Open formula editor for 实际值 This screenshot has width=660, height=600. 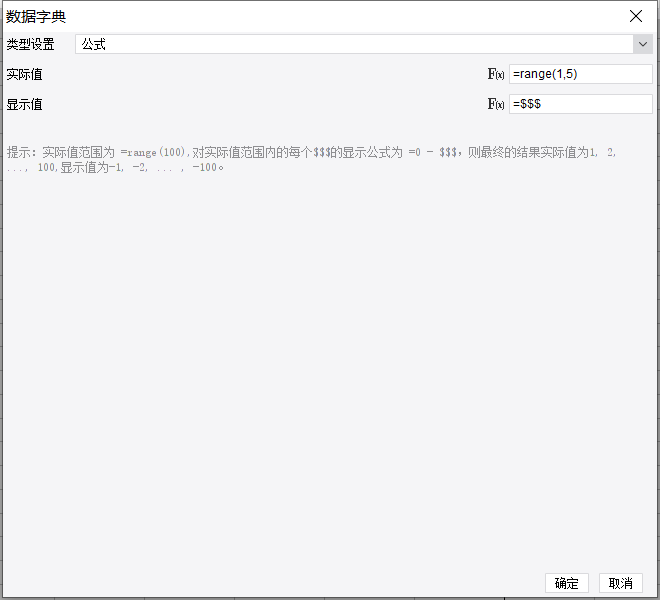(495, 74)
